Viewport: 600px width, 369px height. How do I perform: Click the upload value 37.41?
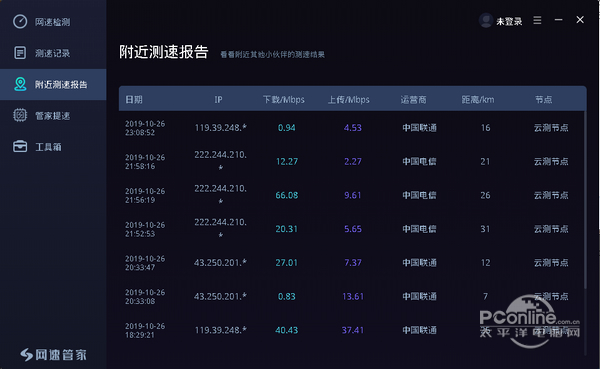[353, 330]
